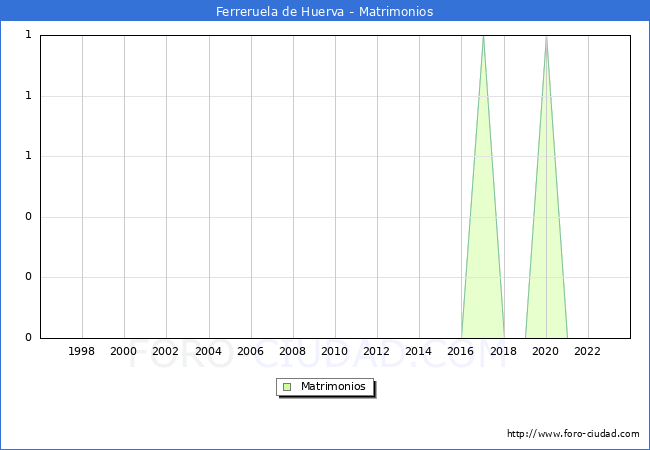Click the 2016 x-axis label
Viewport: 650px width, 450px height.
point(461,351)
